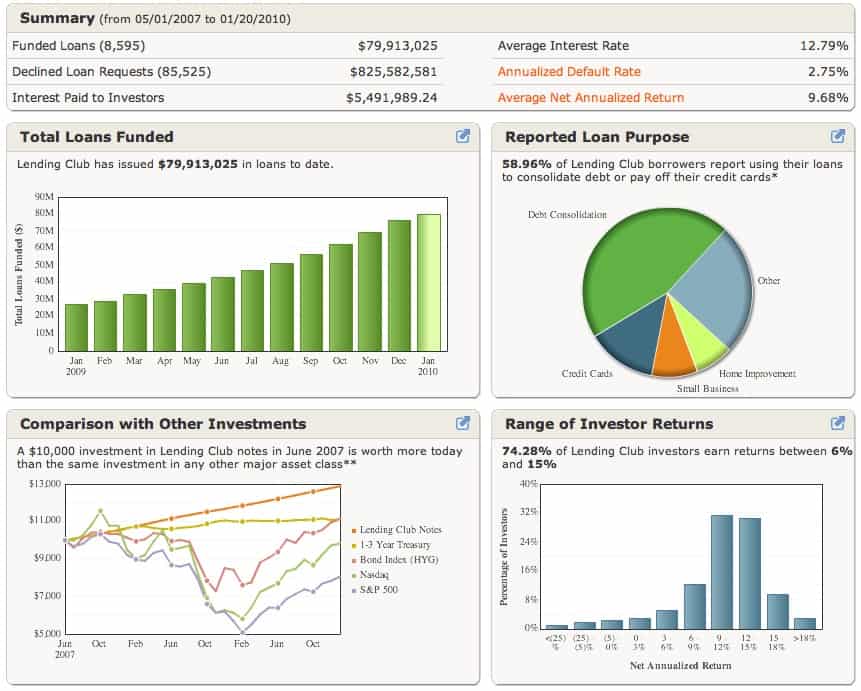Click the popout icon on Range of Investor Returns
This screenshot has width=861, height=691.
click(x=838, y=424)
